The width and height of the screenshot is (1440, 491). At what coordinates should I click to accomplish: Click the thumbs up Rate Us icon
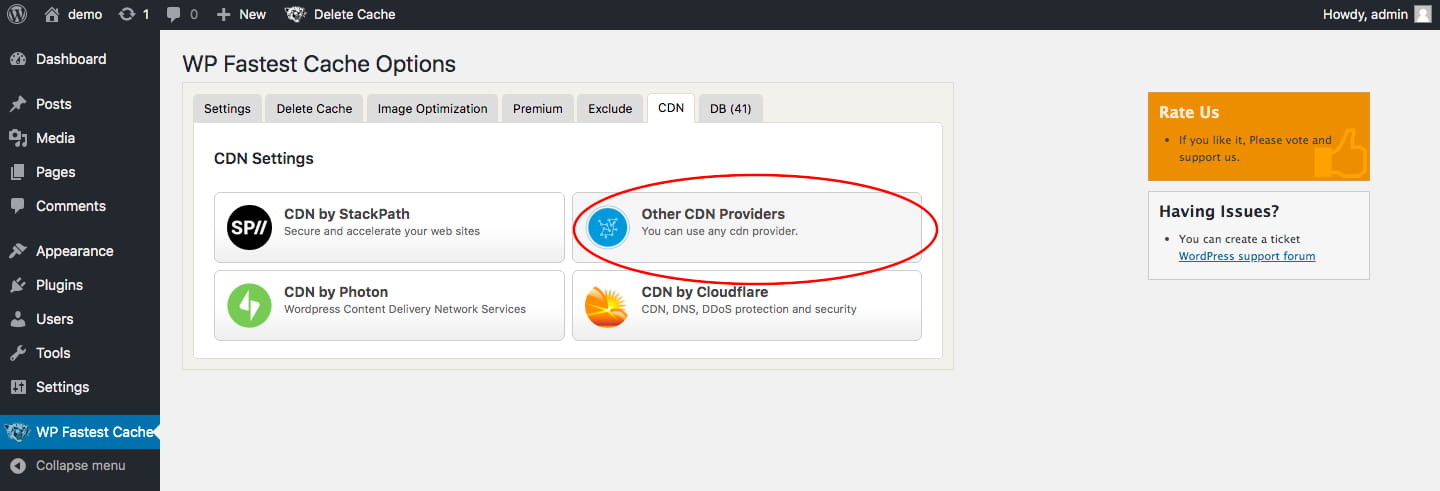(x=1340, y=154)
